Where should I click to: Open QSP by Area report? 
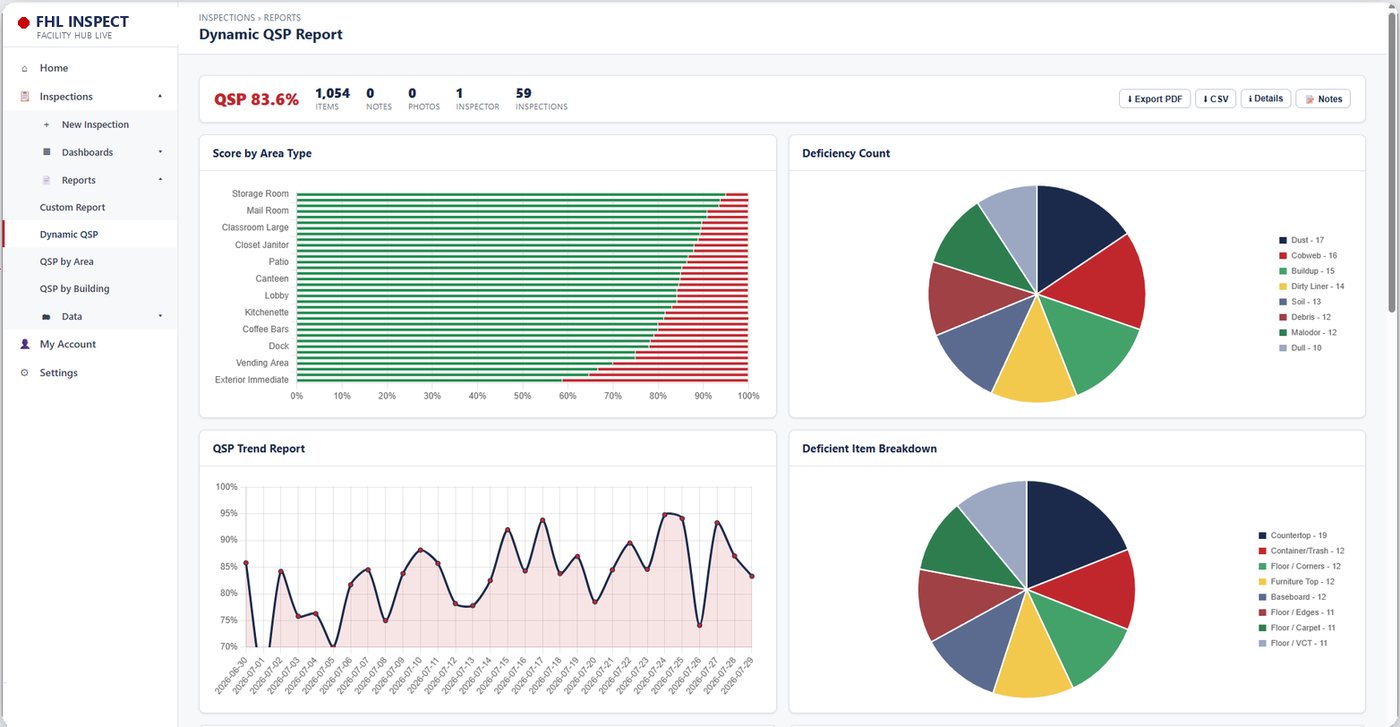pyautogui.click(x=67, y=262)
